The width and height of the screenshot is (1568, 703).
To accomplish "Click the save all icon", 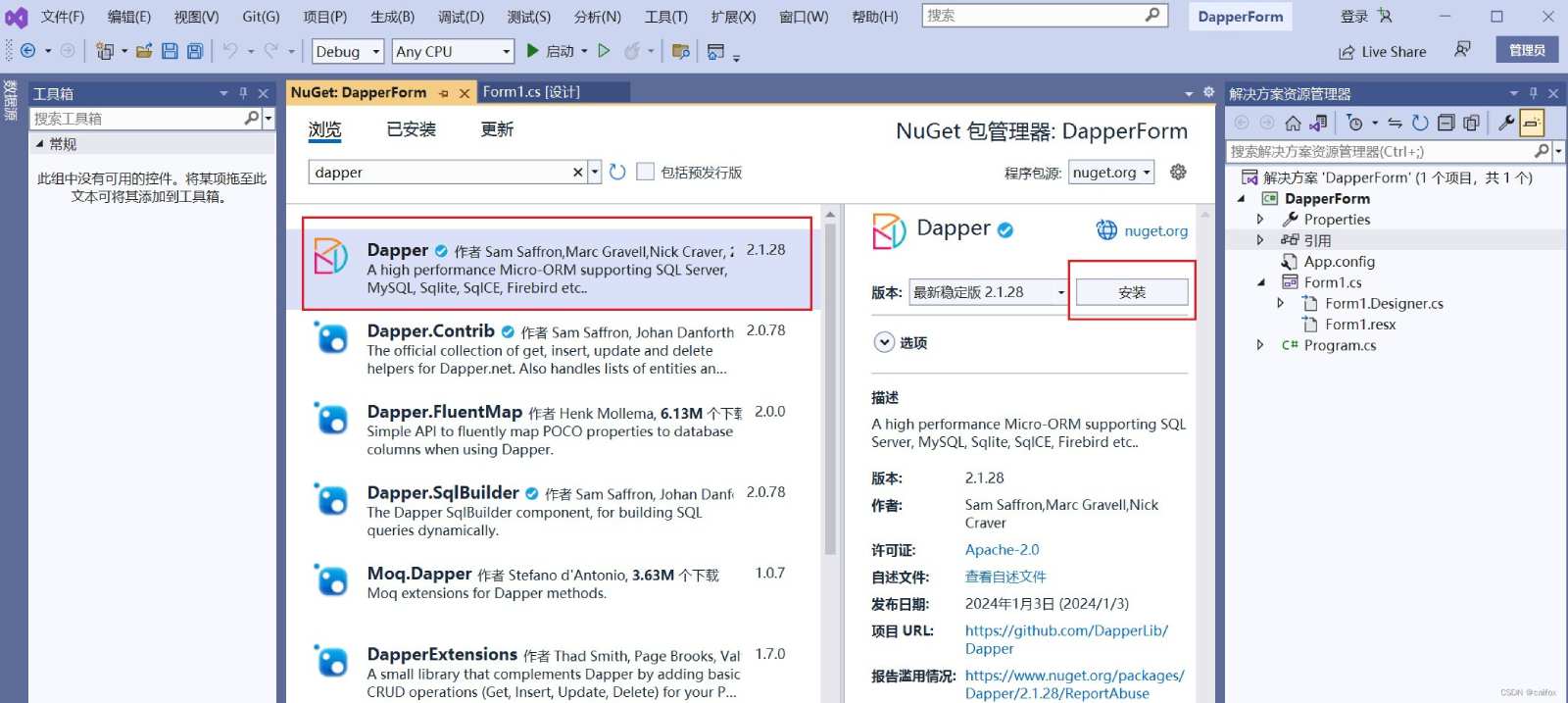I will tap(195, 51).
